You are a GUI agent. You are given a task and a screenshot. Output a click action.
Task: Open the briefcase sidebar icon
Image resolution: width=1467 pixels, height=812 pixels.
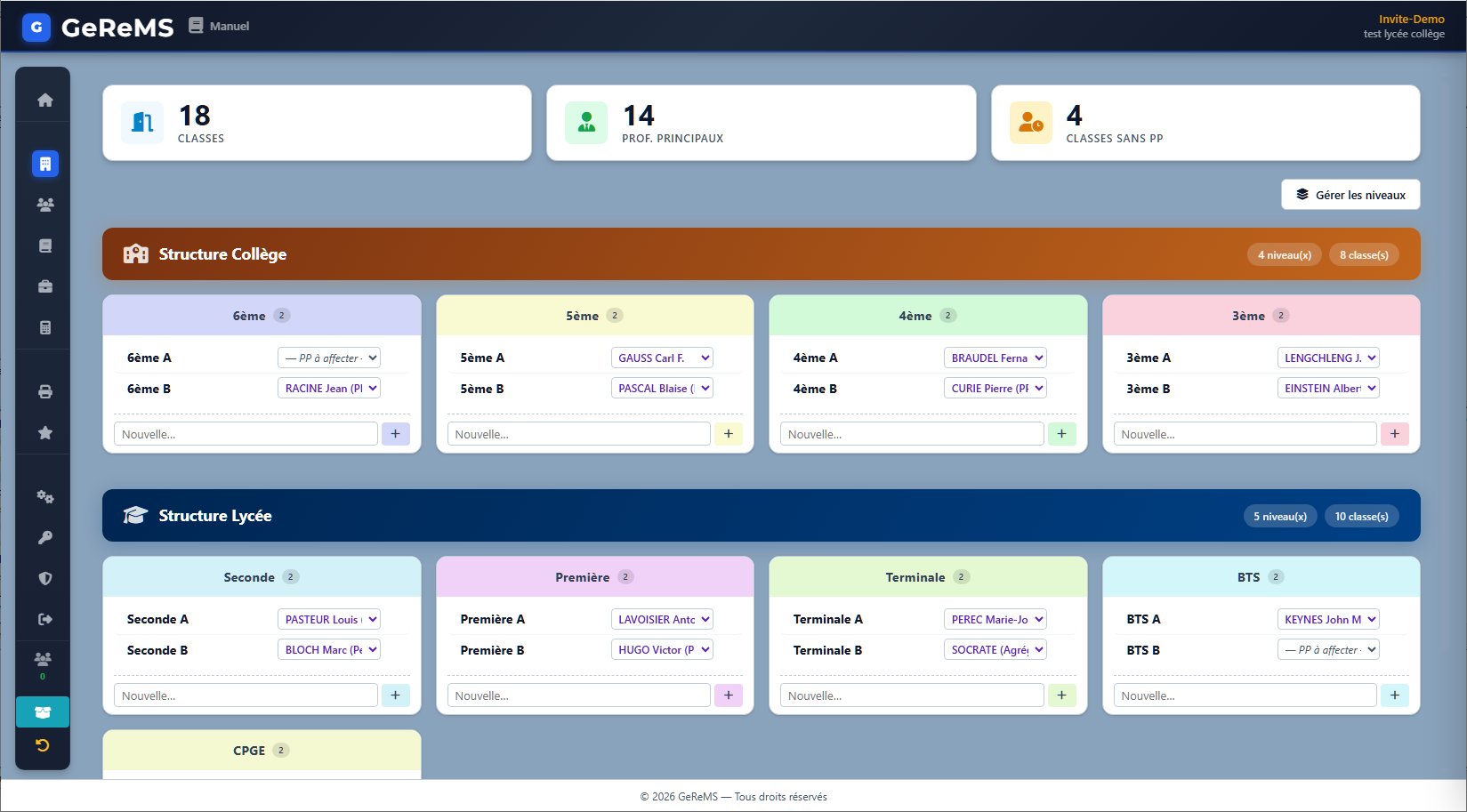[44, 286]
